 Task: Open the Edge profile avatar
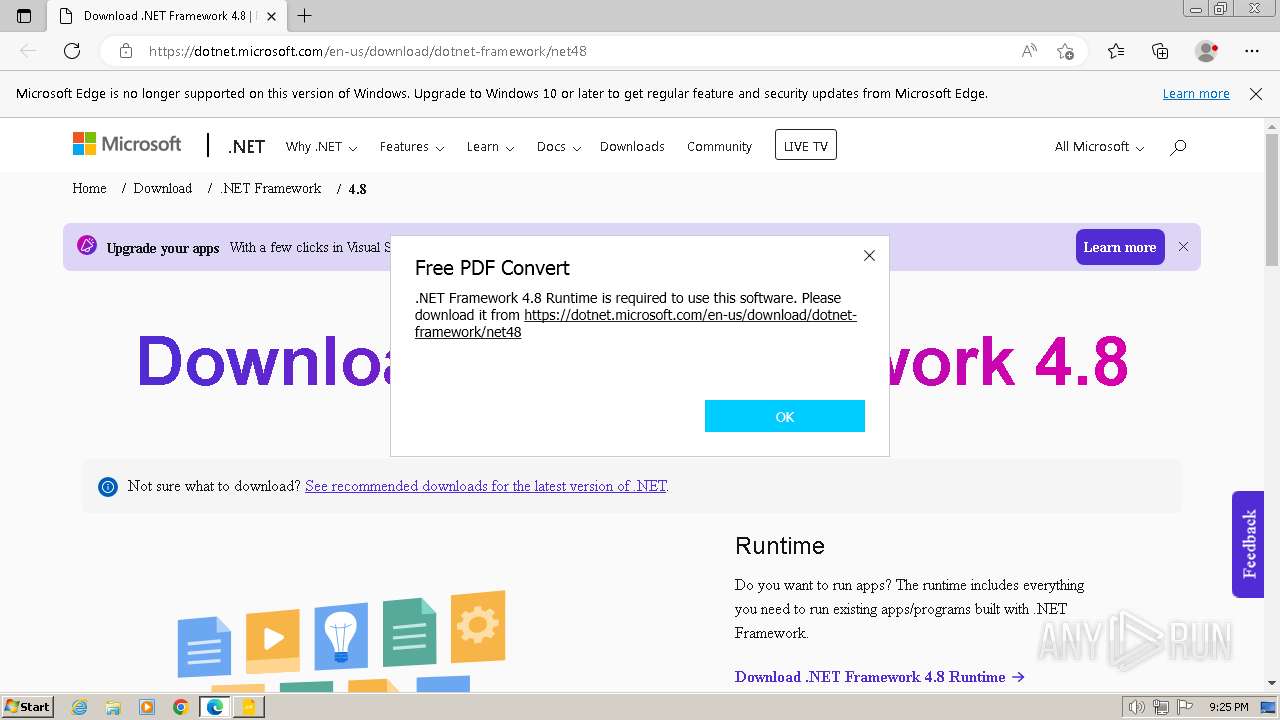pos(1207,51)
